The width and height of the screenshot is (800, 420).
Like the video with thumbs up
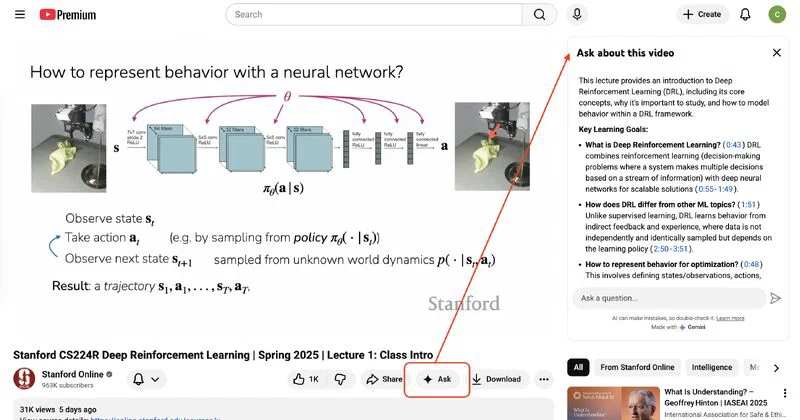coord(306,379)
